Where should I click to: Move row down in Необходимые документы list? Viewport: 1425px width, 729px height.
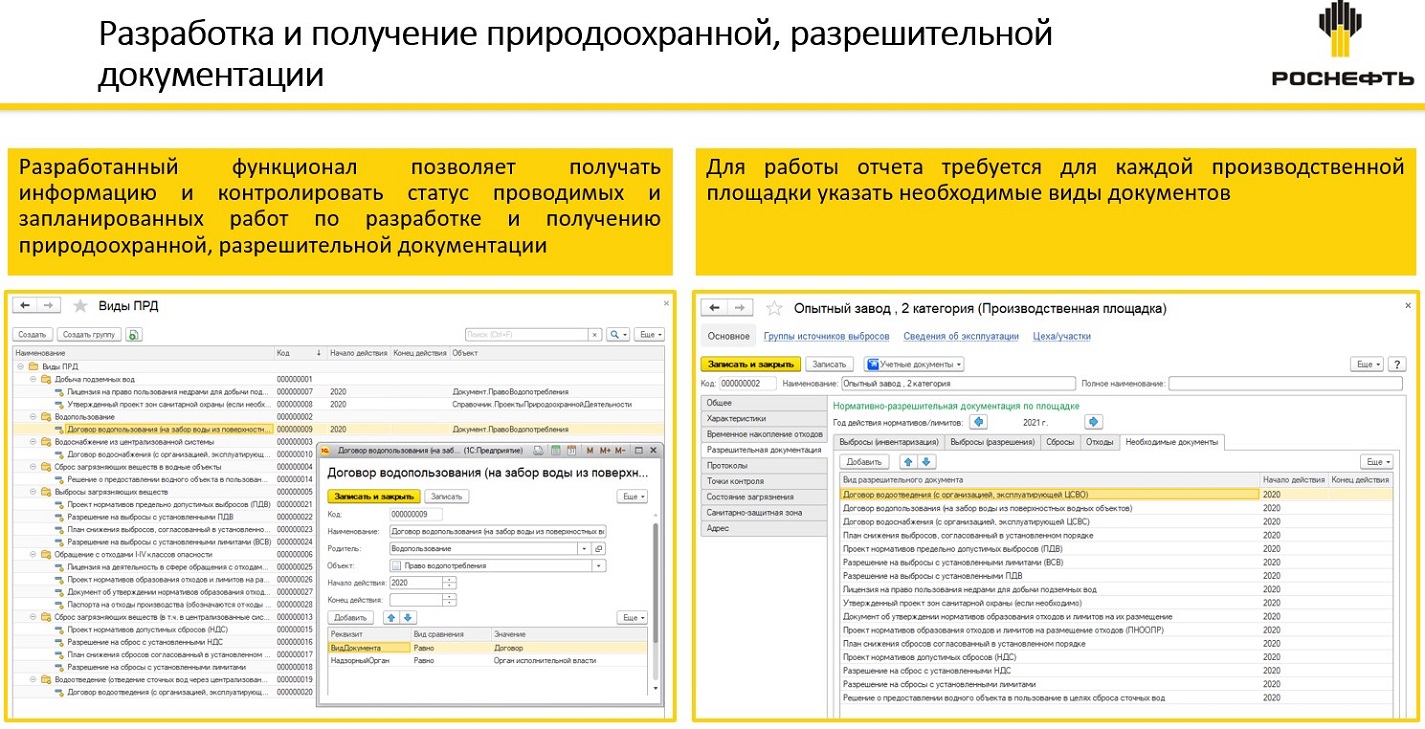[927, 462]
